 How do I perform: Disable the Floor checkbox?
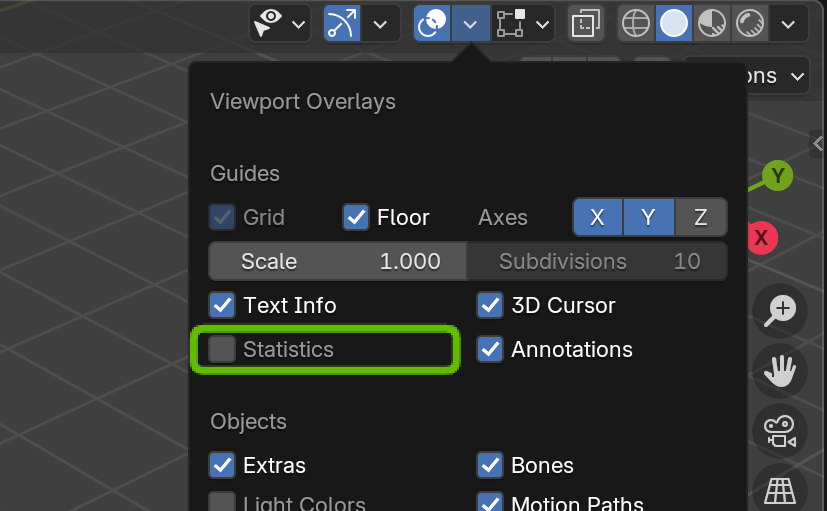tap(356, 217)
